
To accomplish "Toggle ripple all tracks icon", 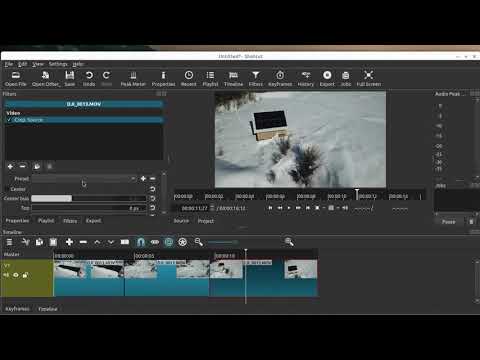I will tap(183, 242).
